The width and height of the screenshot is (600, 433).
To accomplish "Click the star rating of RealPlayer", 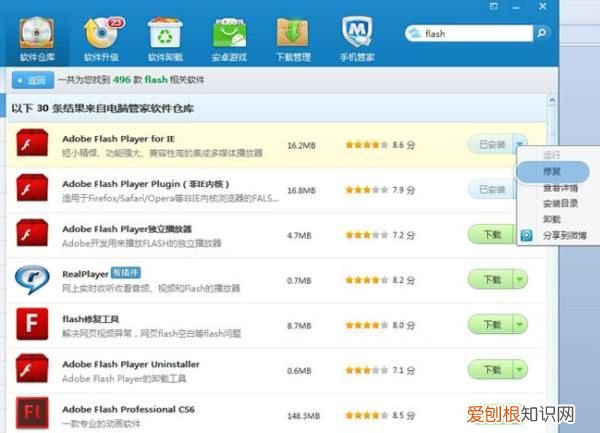I will coord(367,280).
